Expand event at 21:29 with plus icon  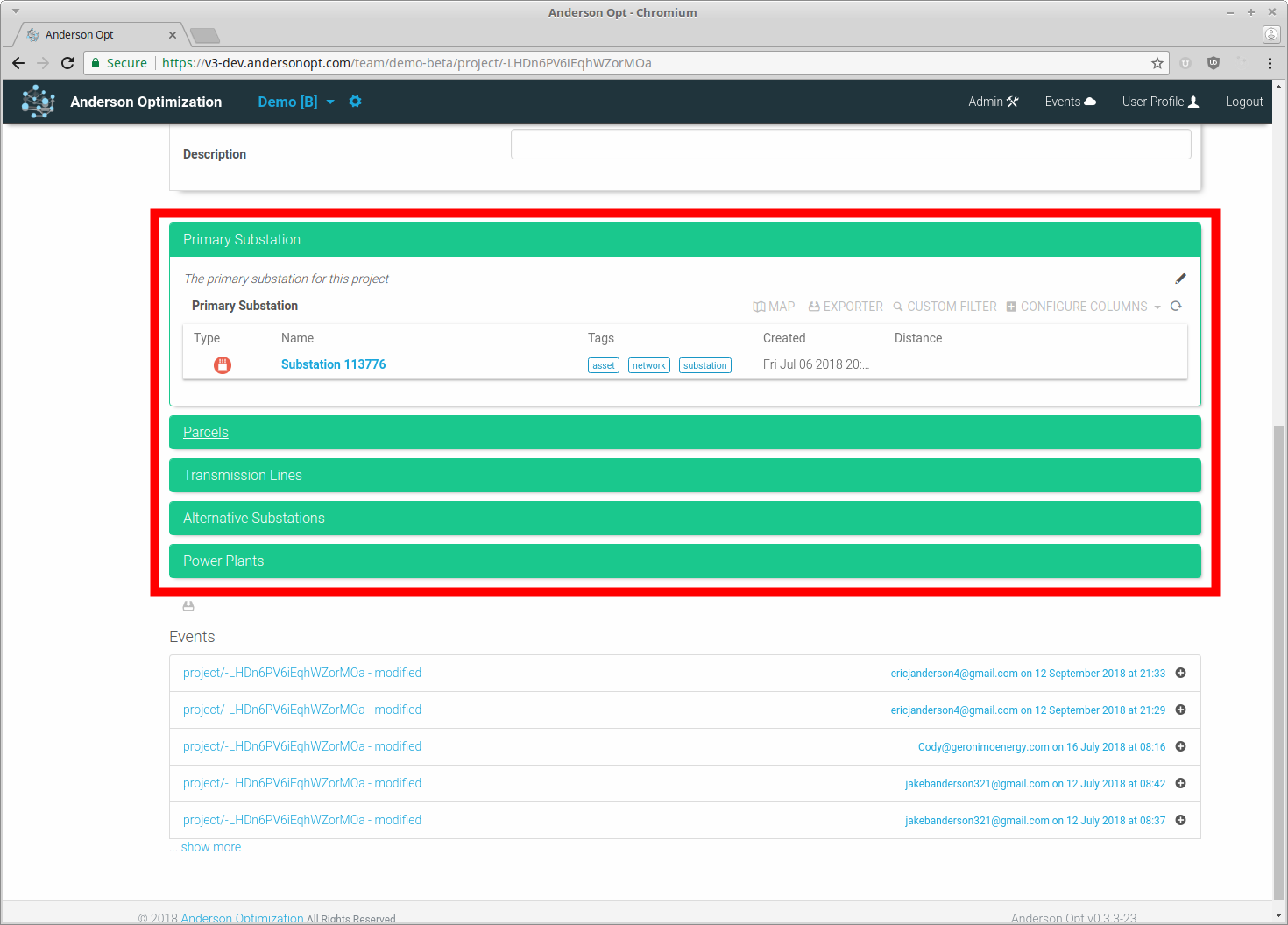(x=1180, y=710)
